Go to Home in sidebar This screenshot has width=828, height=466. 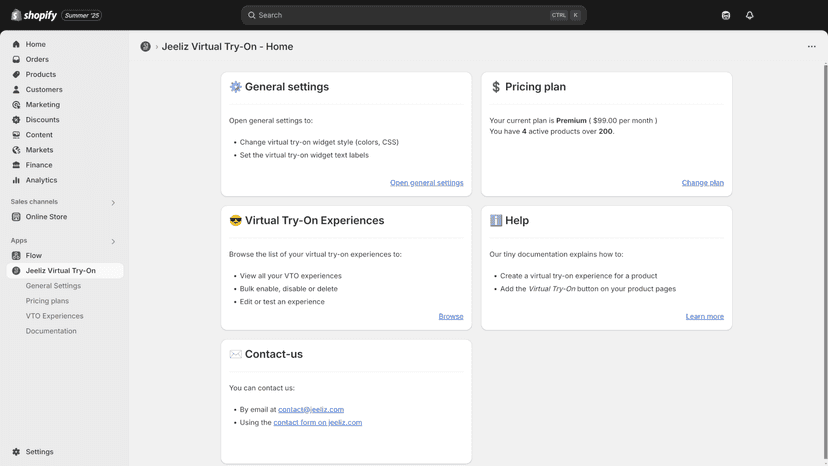[35, 44]
